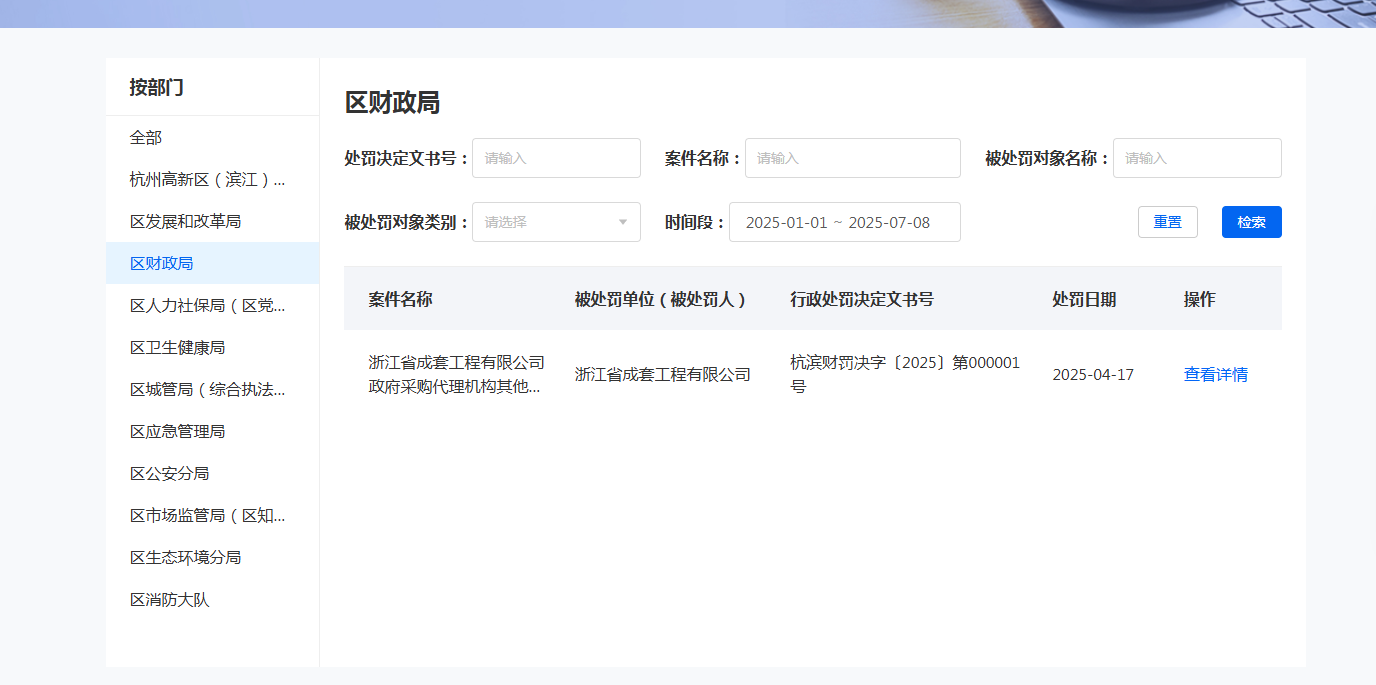
Task: Click the blue 检索 button
Action: [x=1251, y=222]
